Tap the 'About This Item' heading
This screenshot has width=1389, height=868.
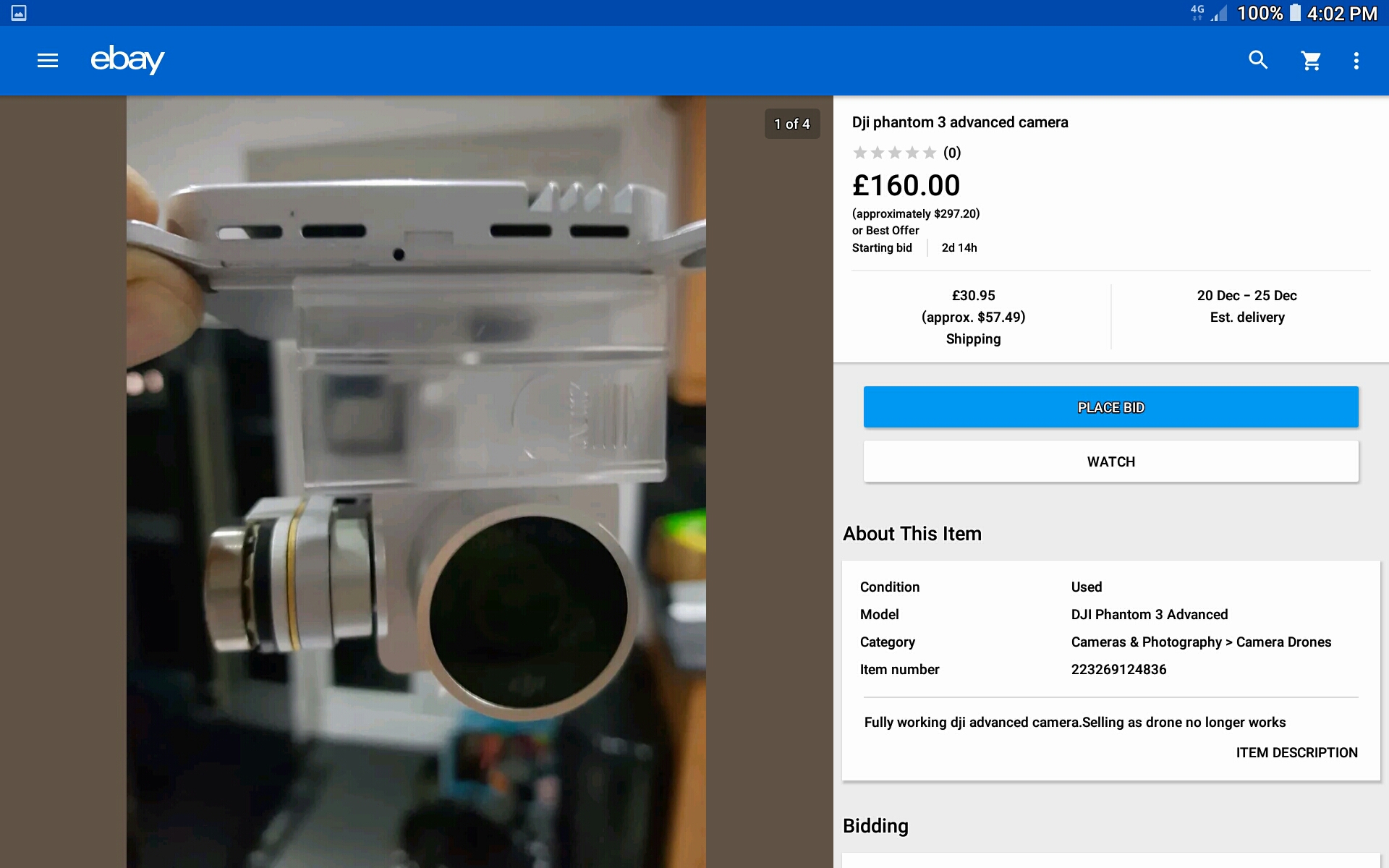pyautogui.click(x=912, y=534)
